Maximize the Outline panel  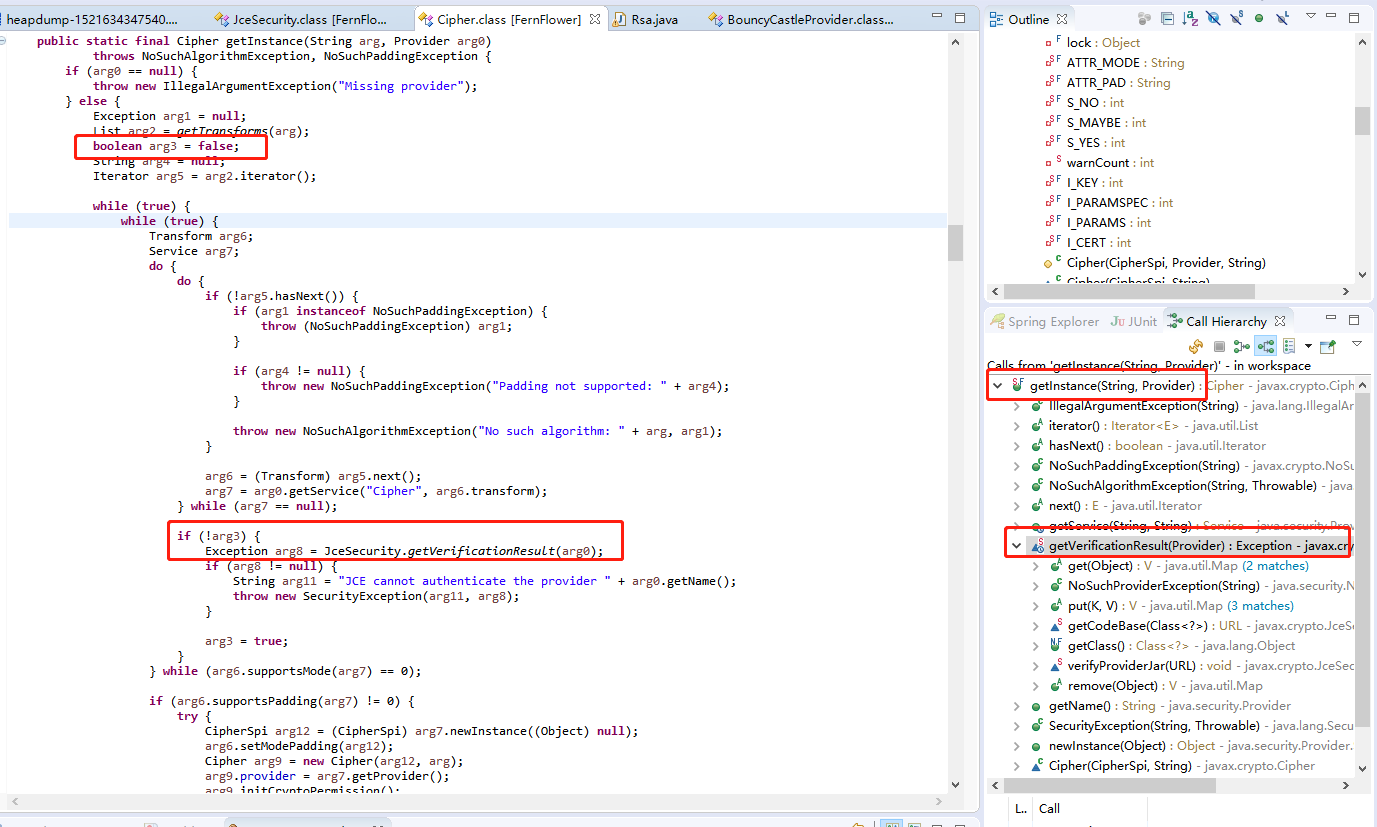point(1354,18)
